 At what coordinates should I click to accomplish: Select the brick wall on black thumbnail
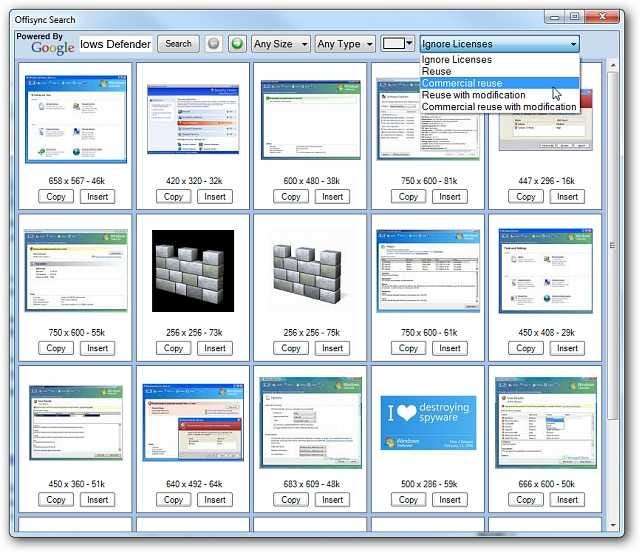click(193, 271)
